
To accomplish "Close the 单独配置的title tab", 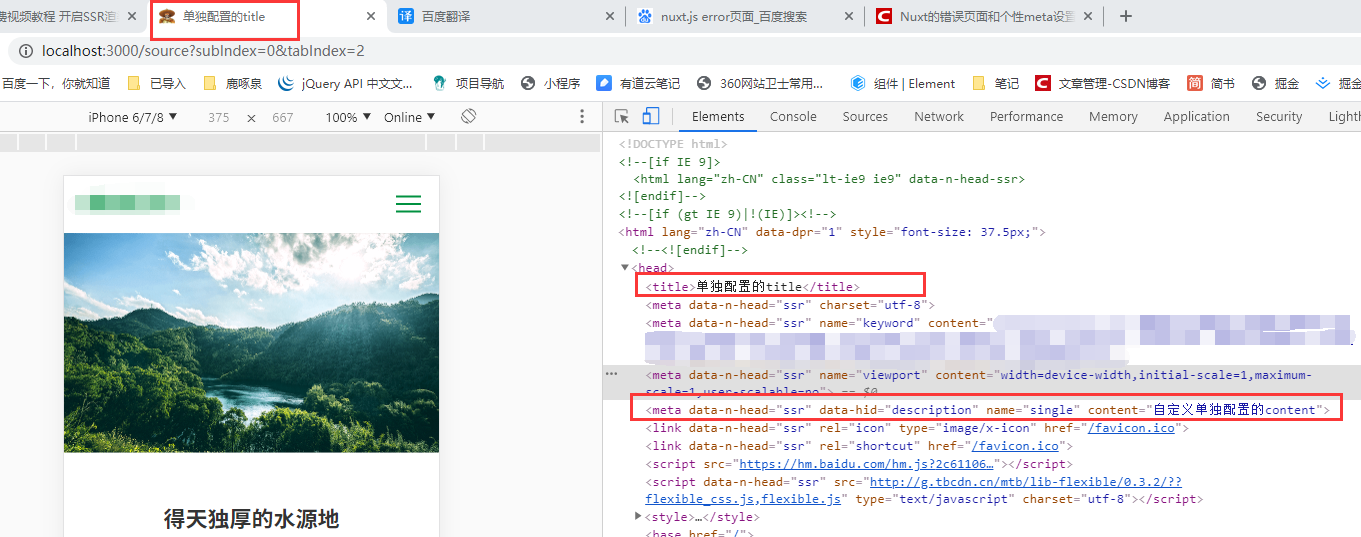I will [x=371, y=17].
